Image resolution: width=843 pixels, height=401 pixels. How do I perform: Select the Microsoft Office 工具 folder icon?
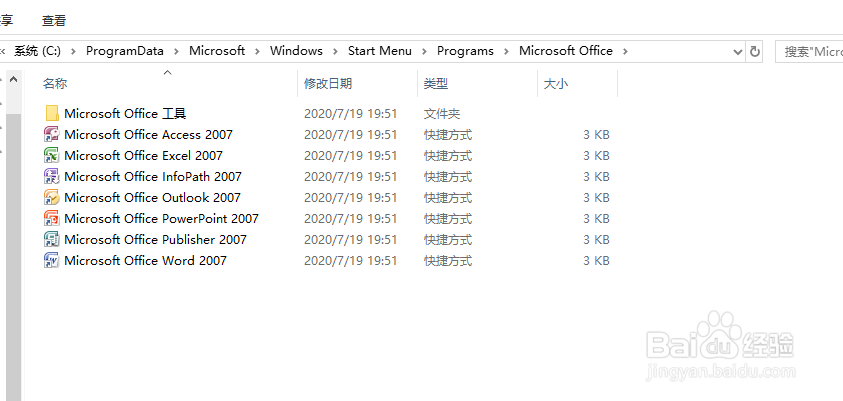(x=52, y=114)
